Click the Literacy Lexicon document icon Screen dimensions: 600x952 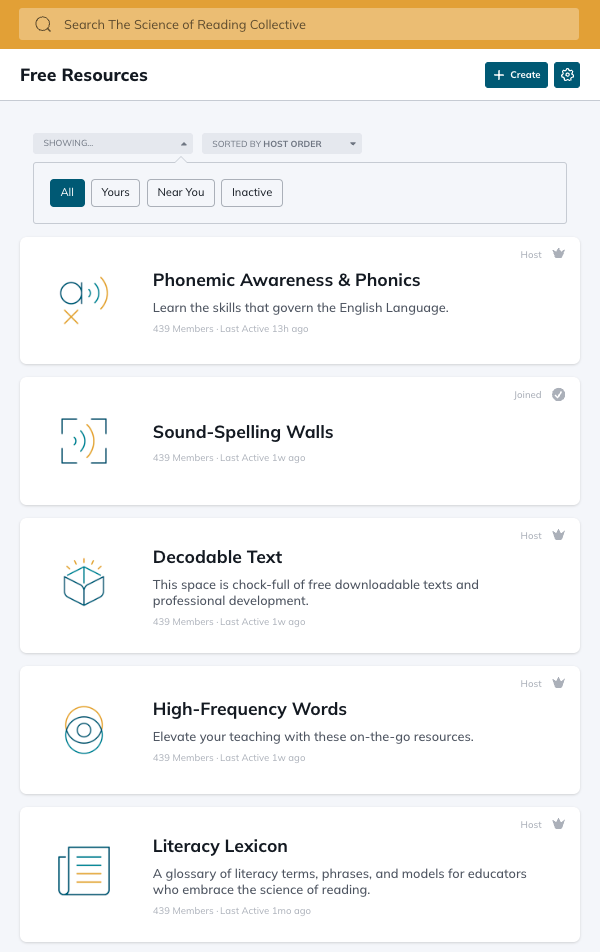(x=84, y=871)
